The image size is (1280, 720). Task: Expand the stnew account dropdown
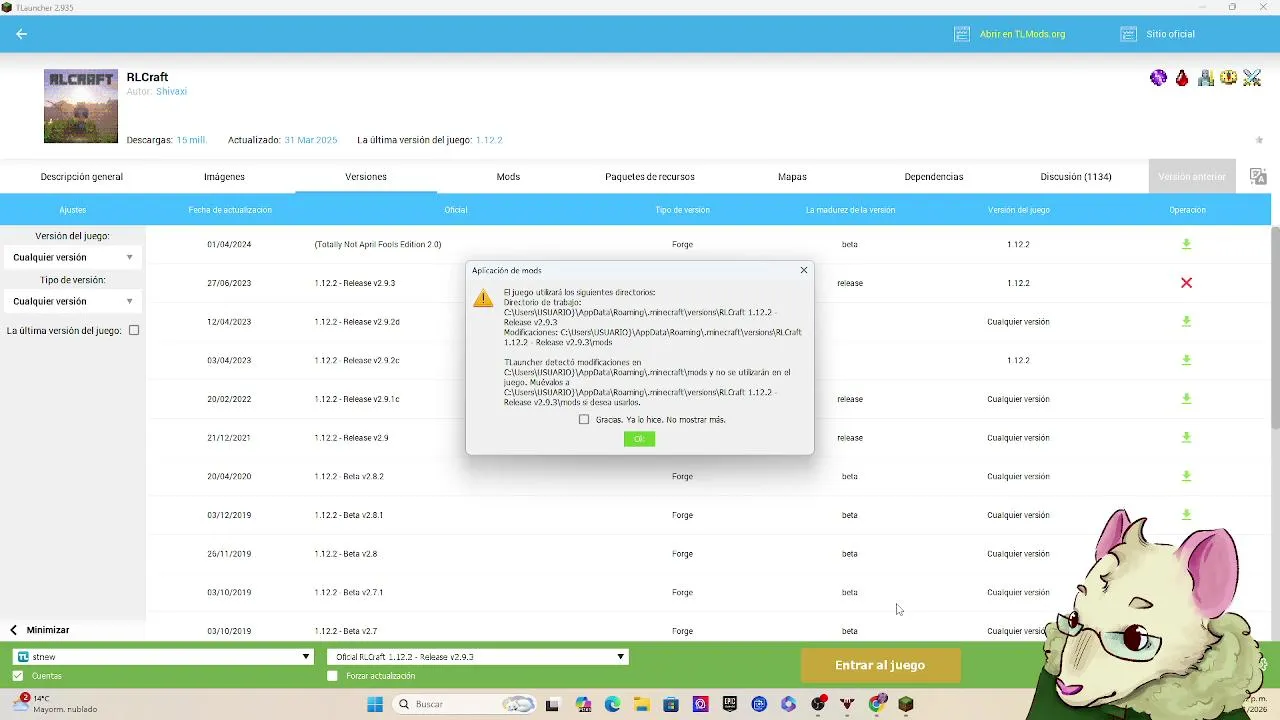[x=163, y=657]
